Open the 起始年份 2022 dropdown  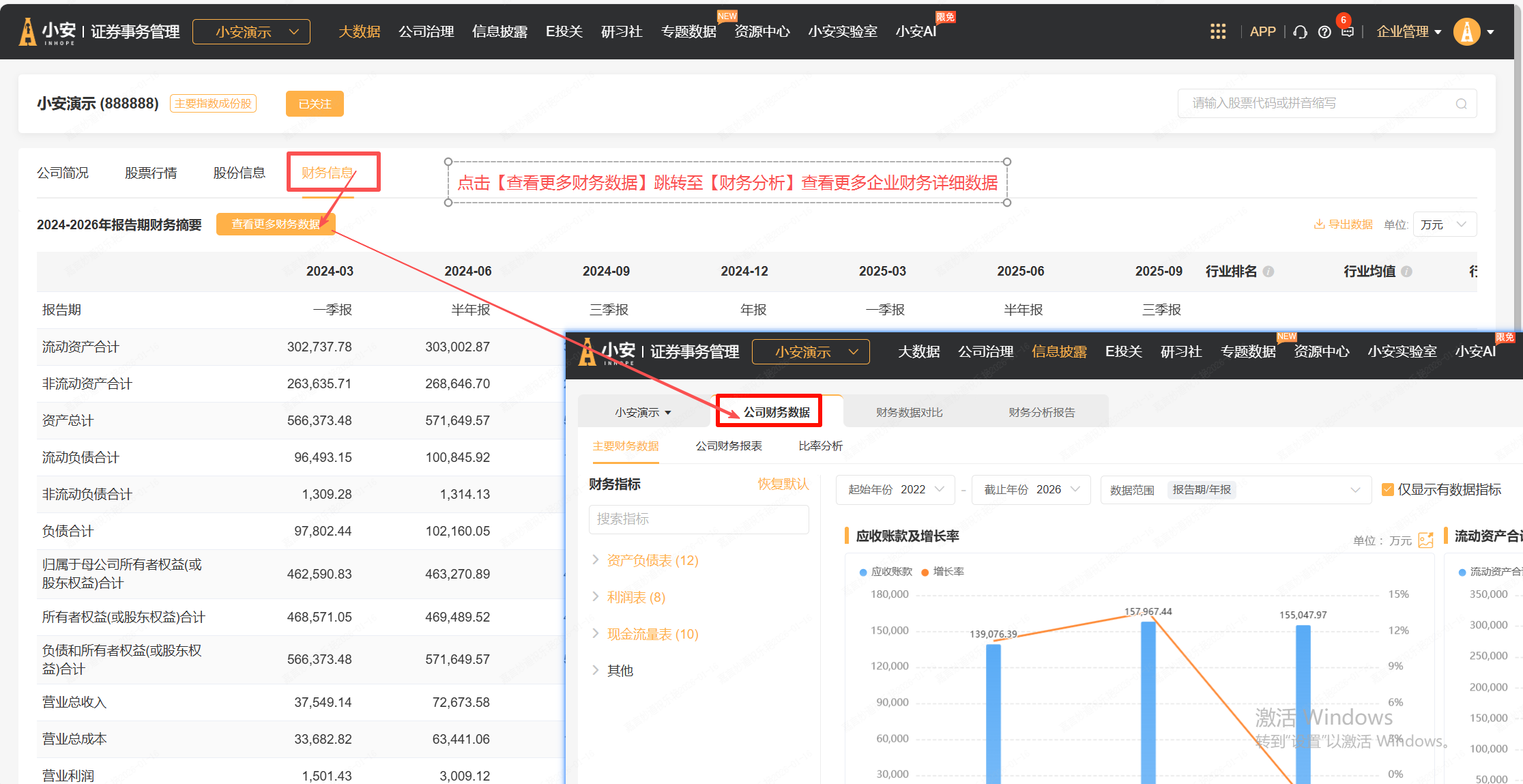[895, 490]
